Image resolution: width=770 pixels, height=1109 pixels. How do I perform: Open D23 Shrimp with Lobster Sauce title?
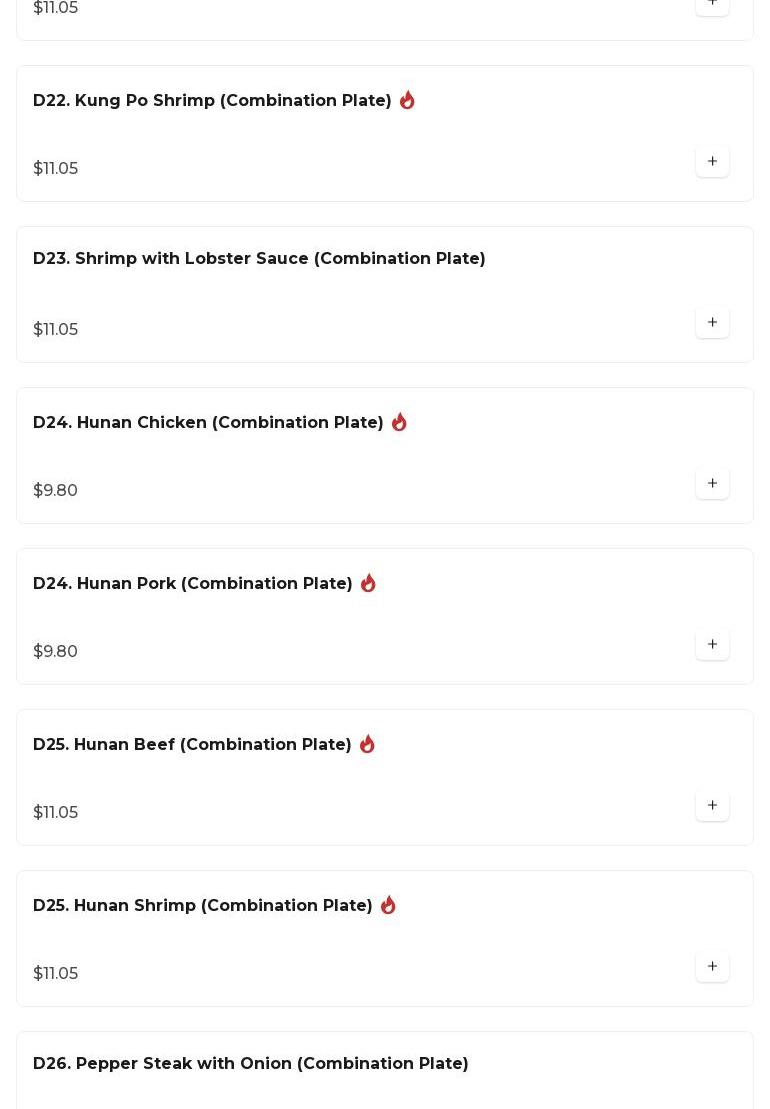coord(259,259)
